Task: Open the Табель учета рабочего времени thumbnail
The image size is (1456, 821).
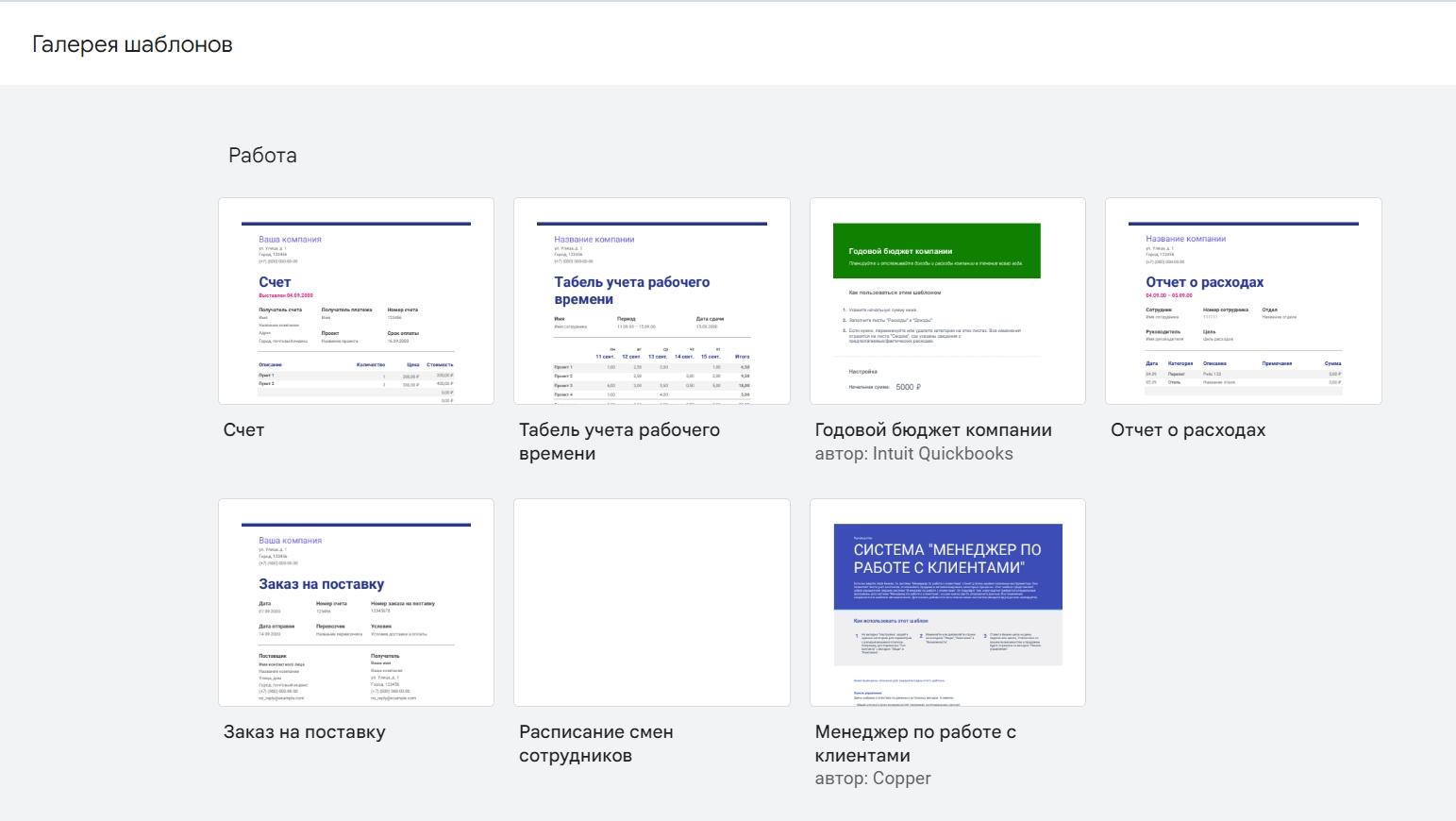Action: click(x=651, y=301)
